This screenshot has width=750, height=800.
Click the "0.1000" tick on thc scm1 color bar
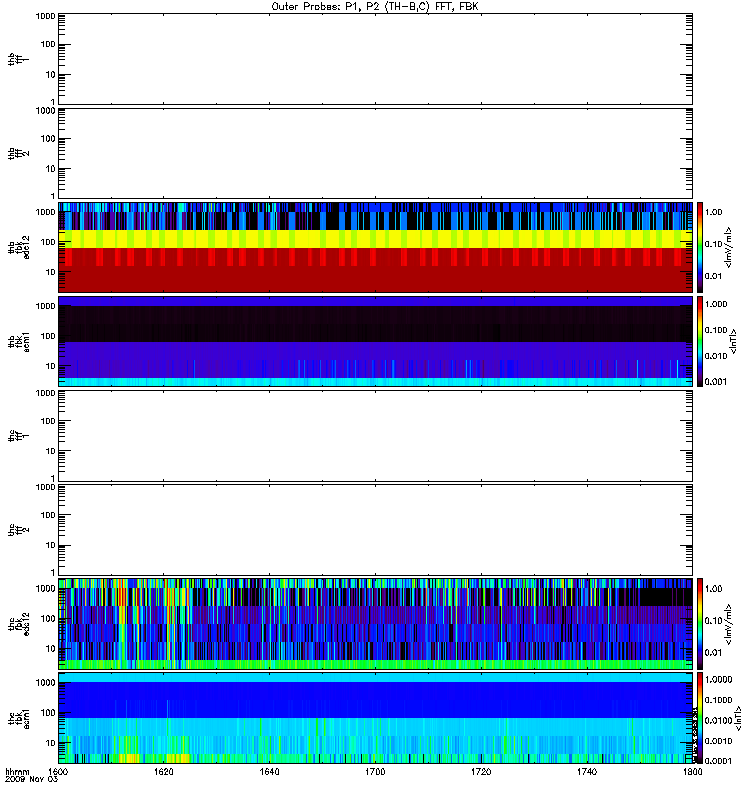pyautogui.click(x=718, y=700)
